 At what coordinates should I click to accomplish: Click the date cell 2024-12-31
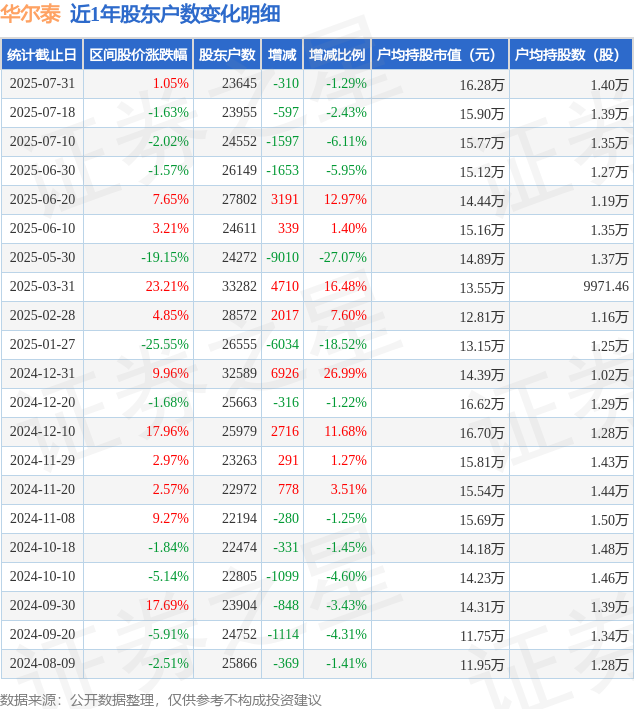(x=42, y=373)
